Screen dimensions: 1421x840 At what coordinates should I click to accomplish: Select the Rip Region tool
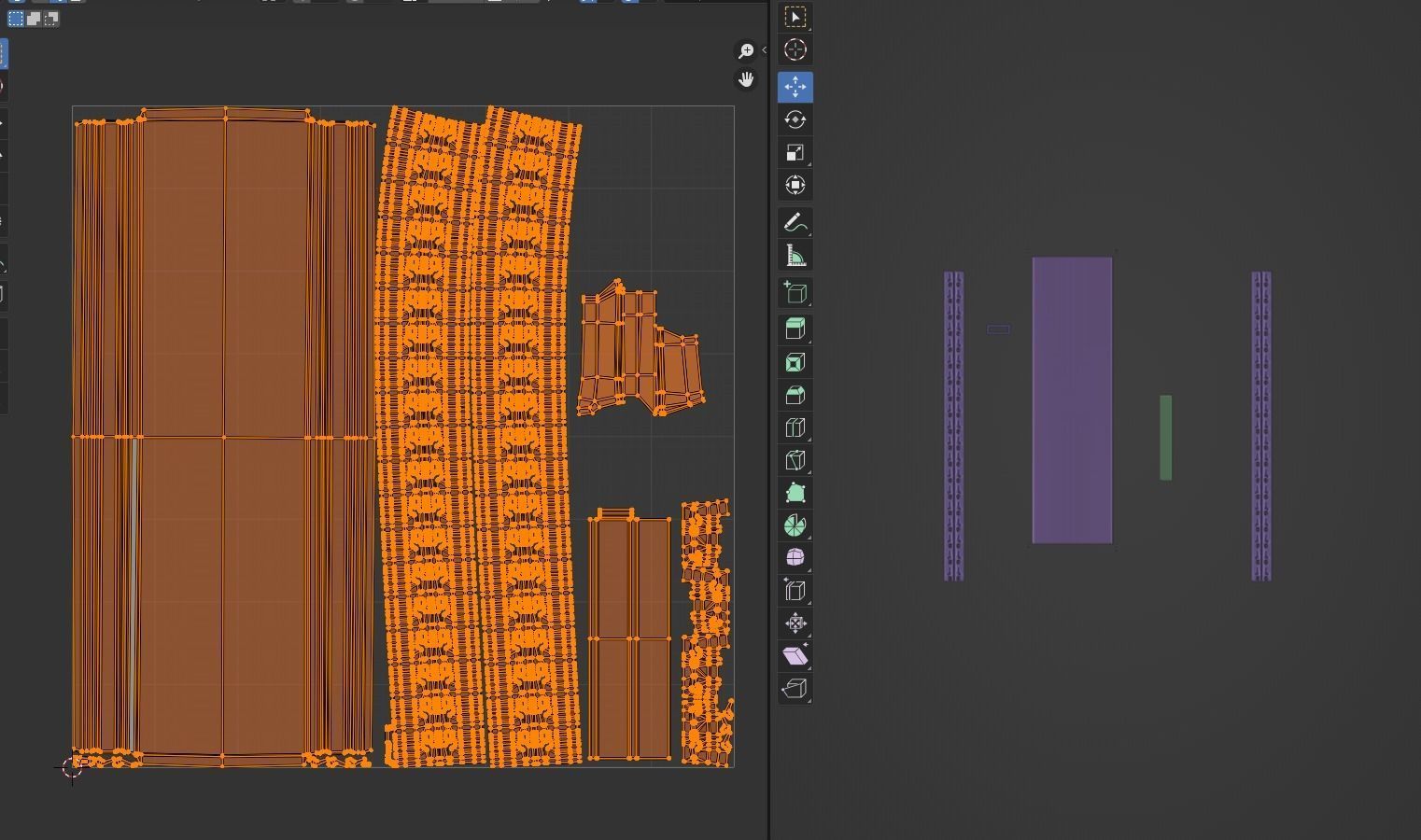(795, 689)
